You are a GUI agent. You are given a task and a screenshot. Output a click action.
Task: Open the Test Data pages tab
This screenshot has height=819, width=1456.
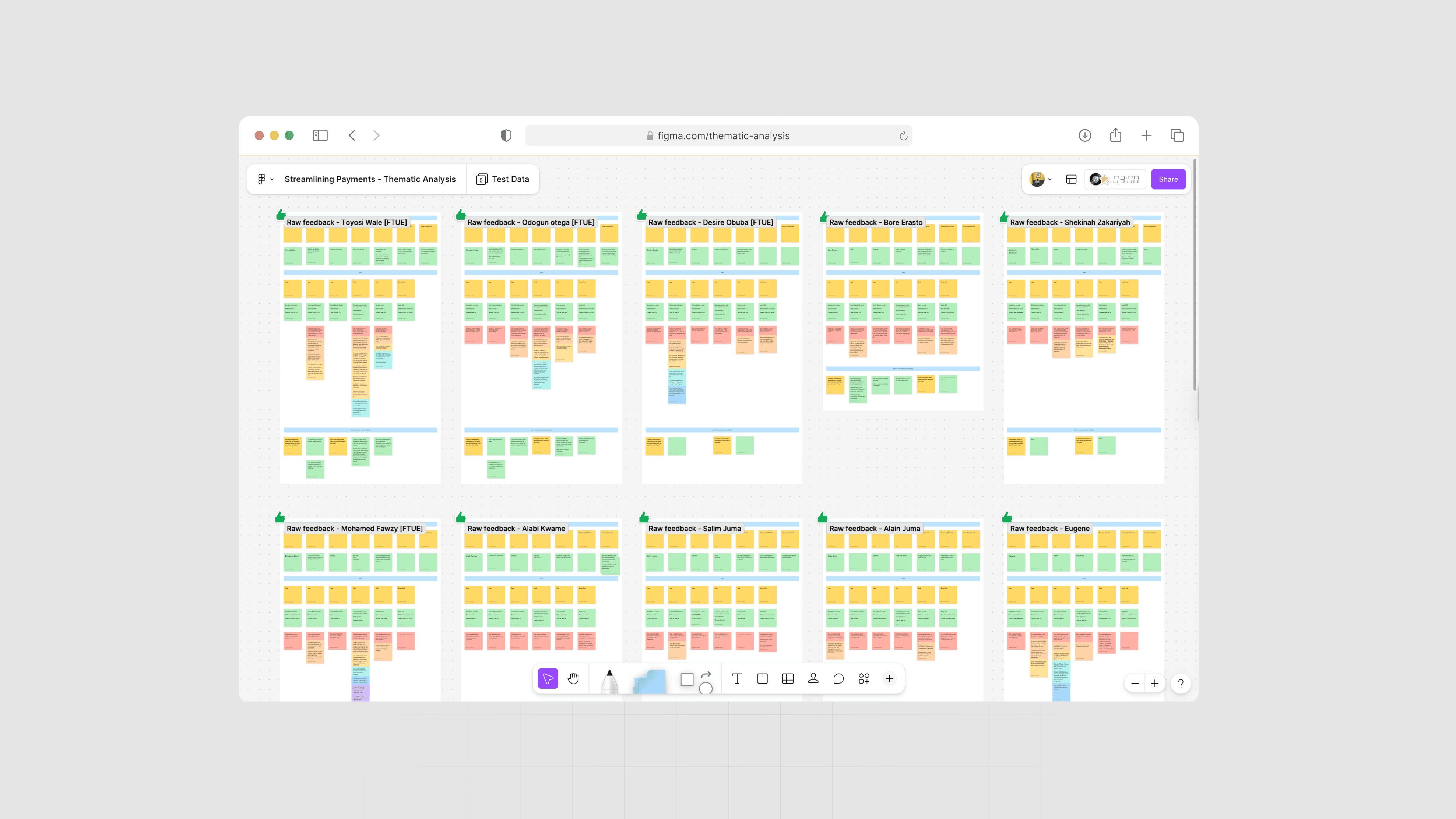coord(503,179)
